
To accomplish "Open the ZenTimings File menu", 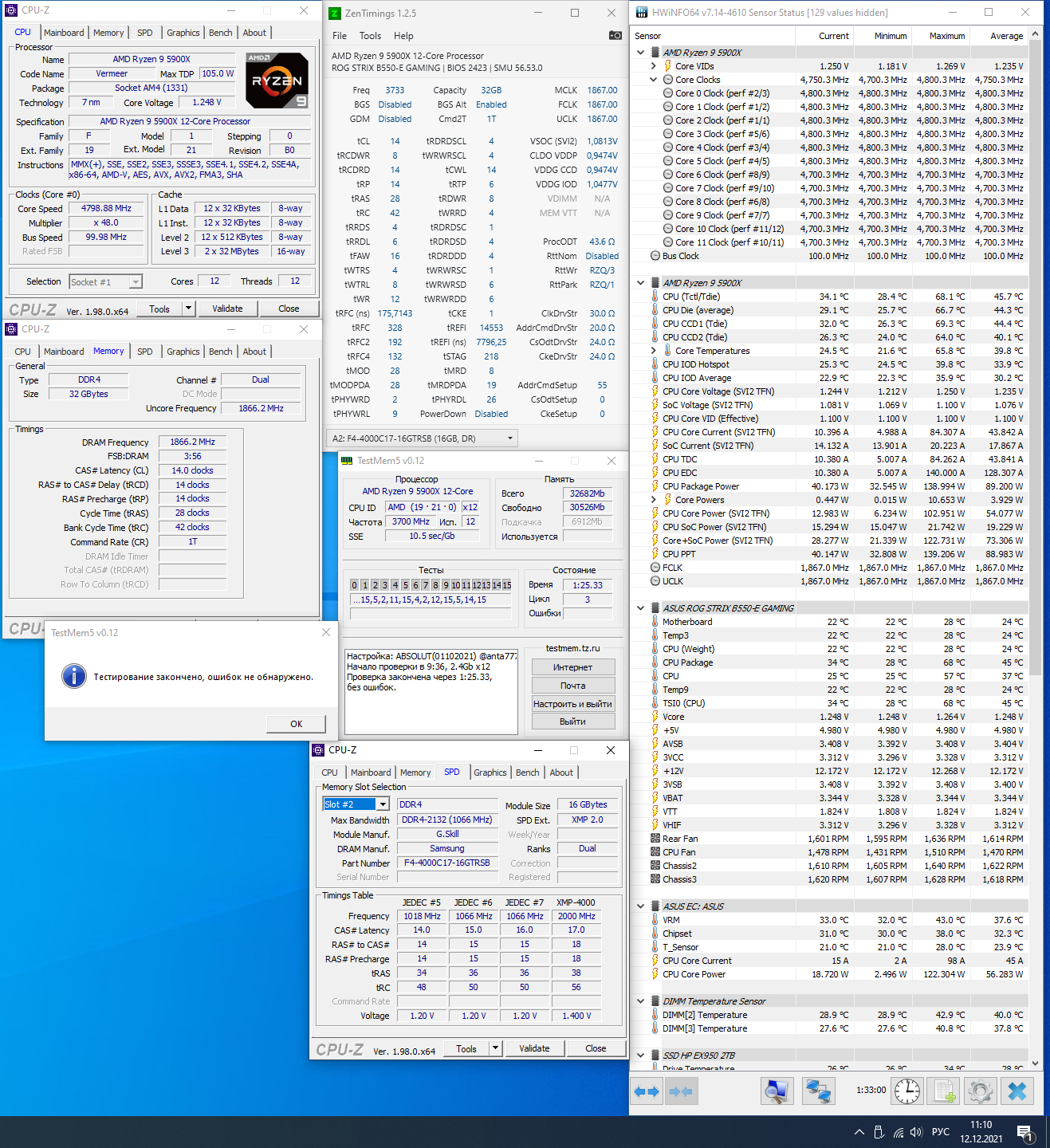I will (x=340, y=36).
